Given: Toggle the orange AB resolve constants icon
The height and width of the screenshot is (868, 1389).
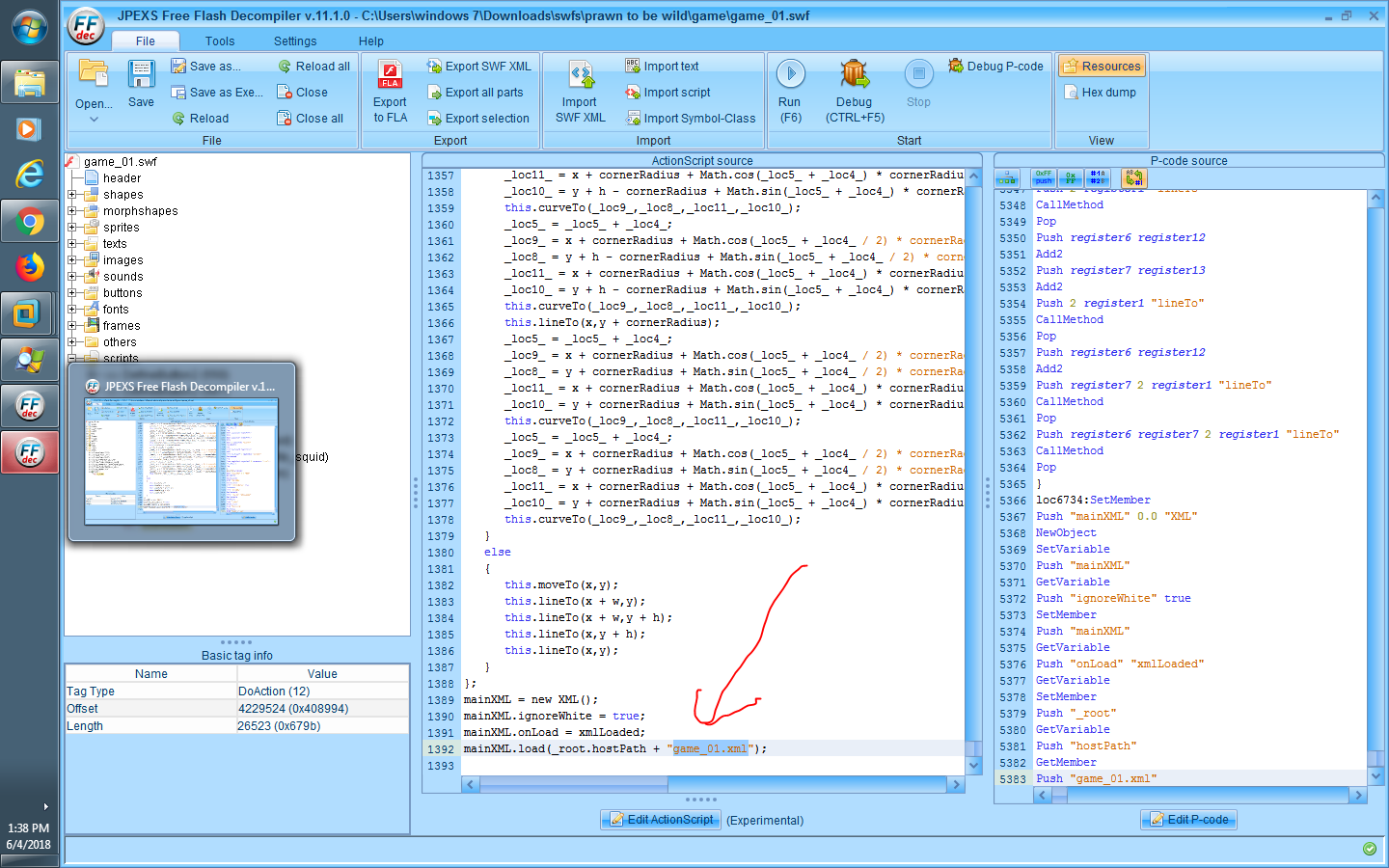Looking at the screenshot, I should (1133, 178).
